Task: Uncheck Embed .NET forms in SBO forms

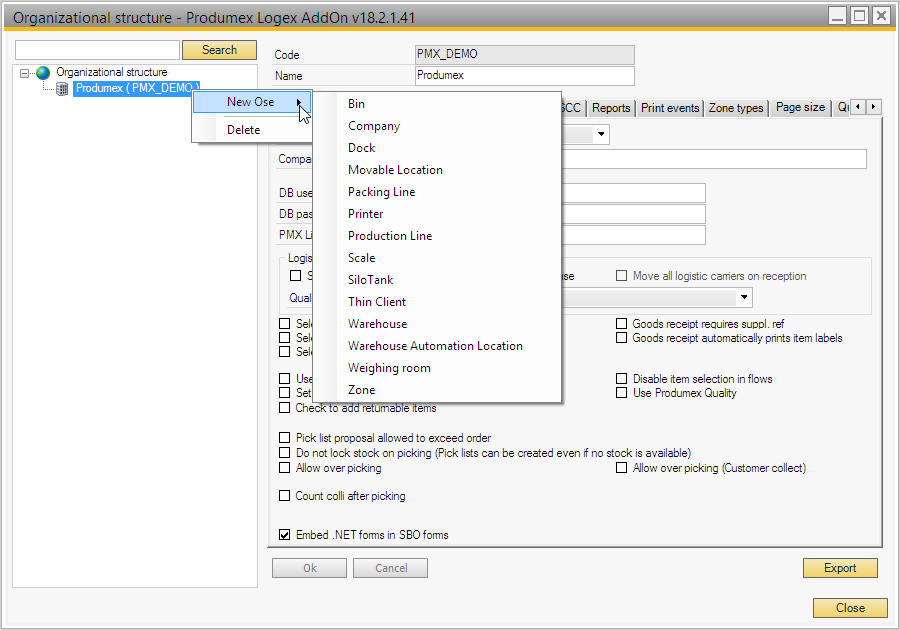Action: tap(285, 535)
